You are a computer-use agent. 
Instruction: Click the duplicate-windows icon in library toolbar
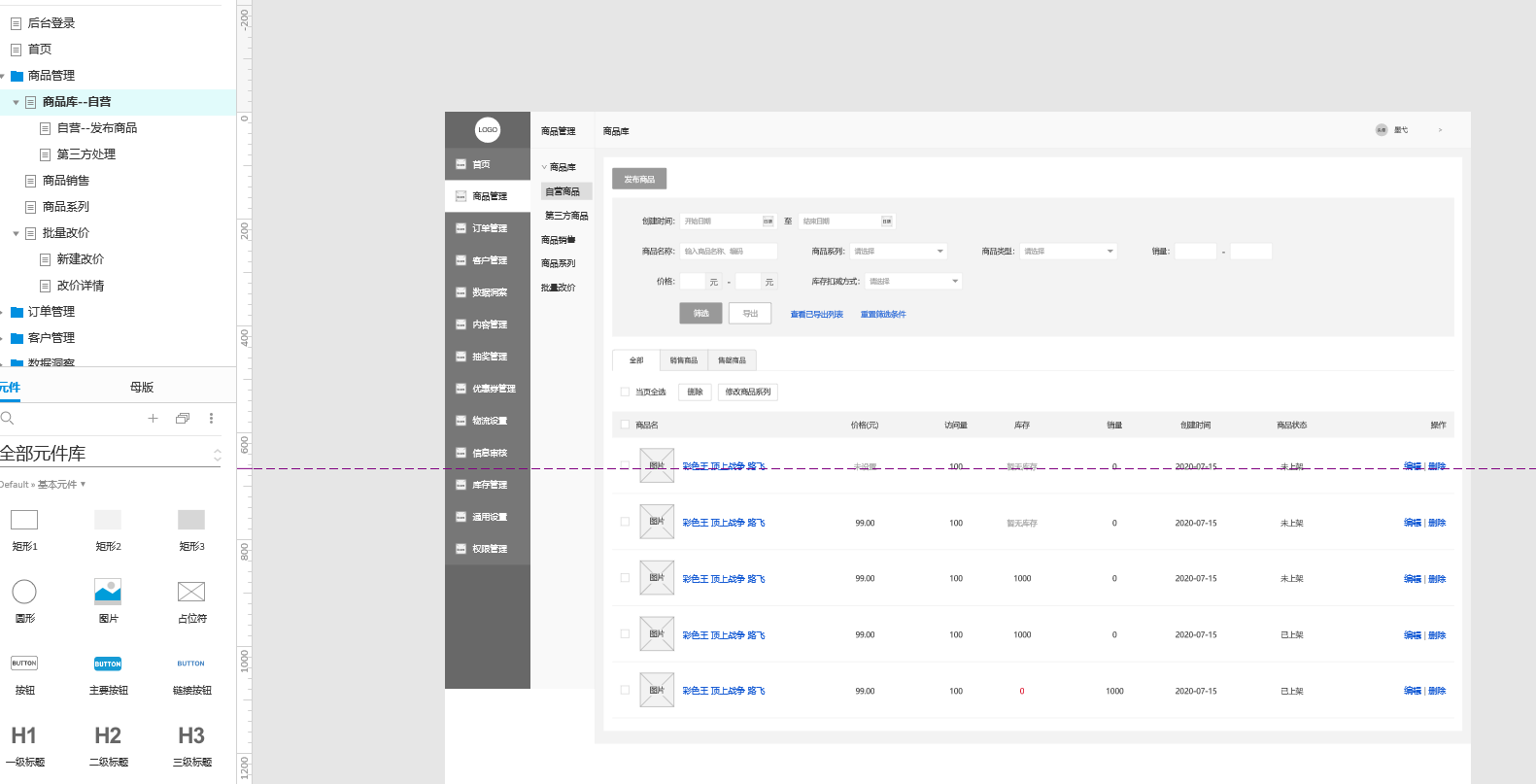183,418
